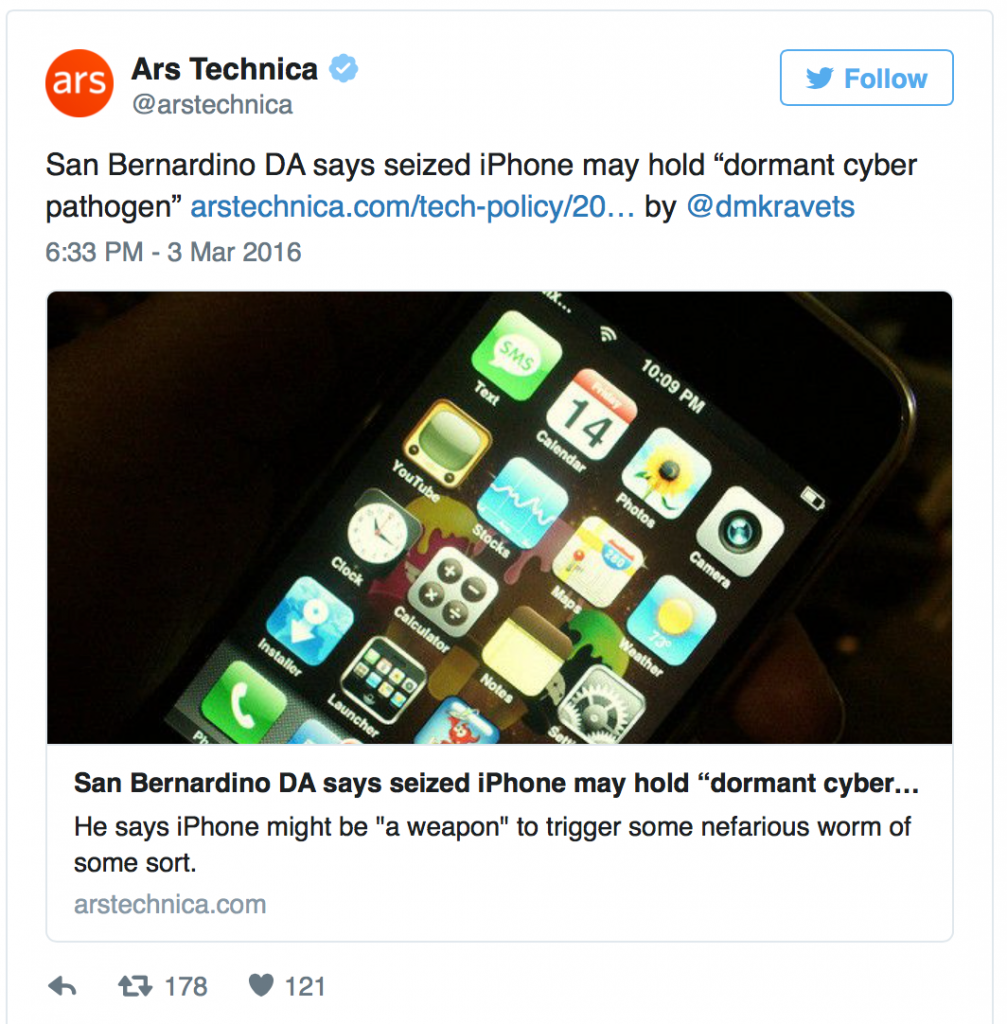The height and width of the screenshot is (1024, 1007).
Task: Open the @arstechnica handle
Action: (212, 104)
